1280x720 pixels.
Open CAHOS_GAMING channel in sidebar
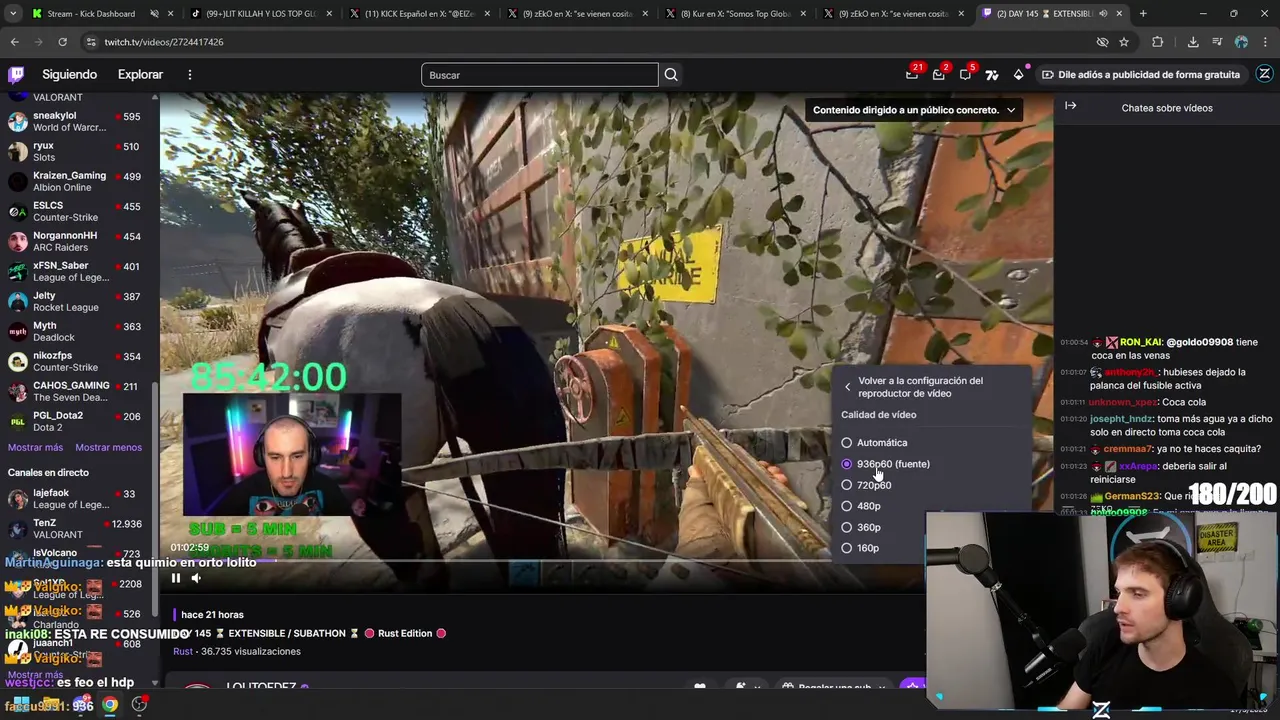pos(76,392)
